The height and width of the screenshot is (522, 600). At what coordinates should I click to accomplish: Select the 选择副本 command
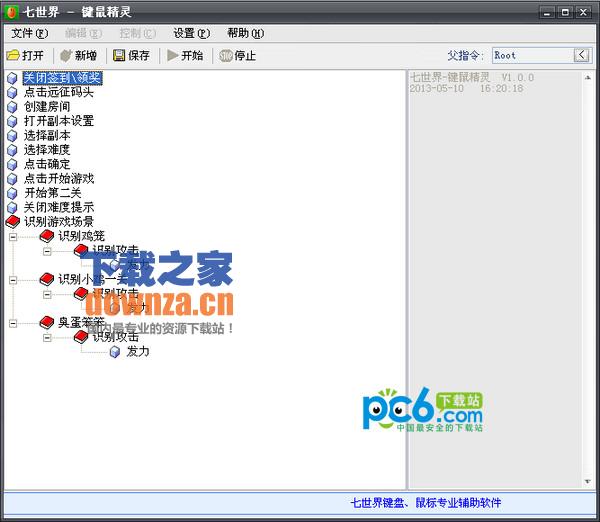47,135
